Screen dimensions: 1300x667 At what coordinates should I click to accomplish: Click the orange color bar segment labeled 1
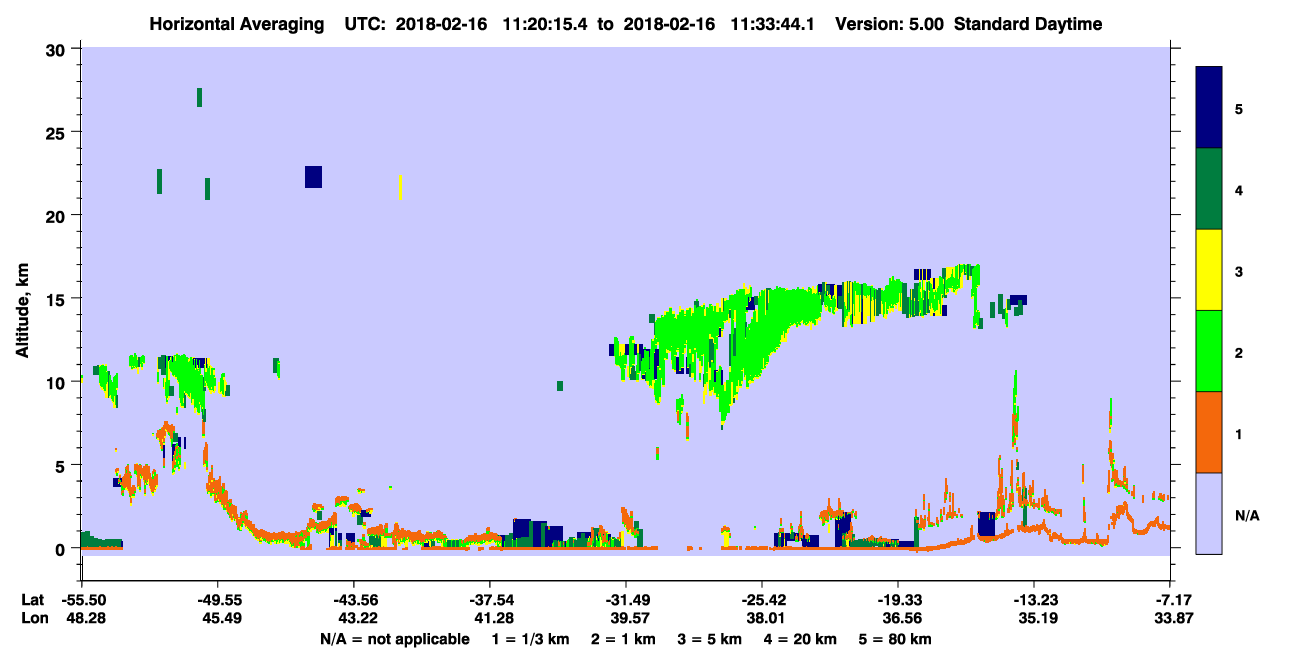[x=1209, y=432]
